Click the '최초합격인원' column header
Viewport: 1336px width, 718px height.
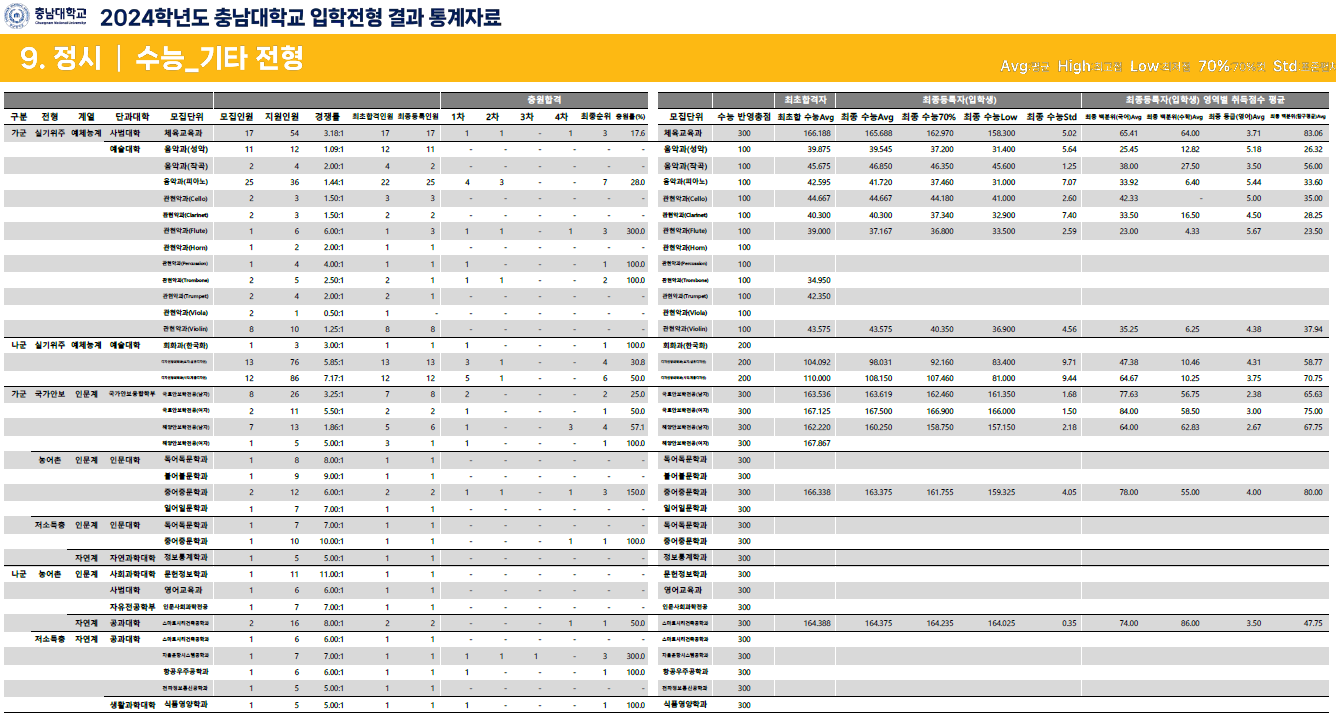(372, 116)
